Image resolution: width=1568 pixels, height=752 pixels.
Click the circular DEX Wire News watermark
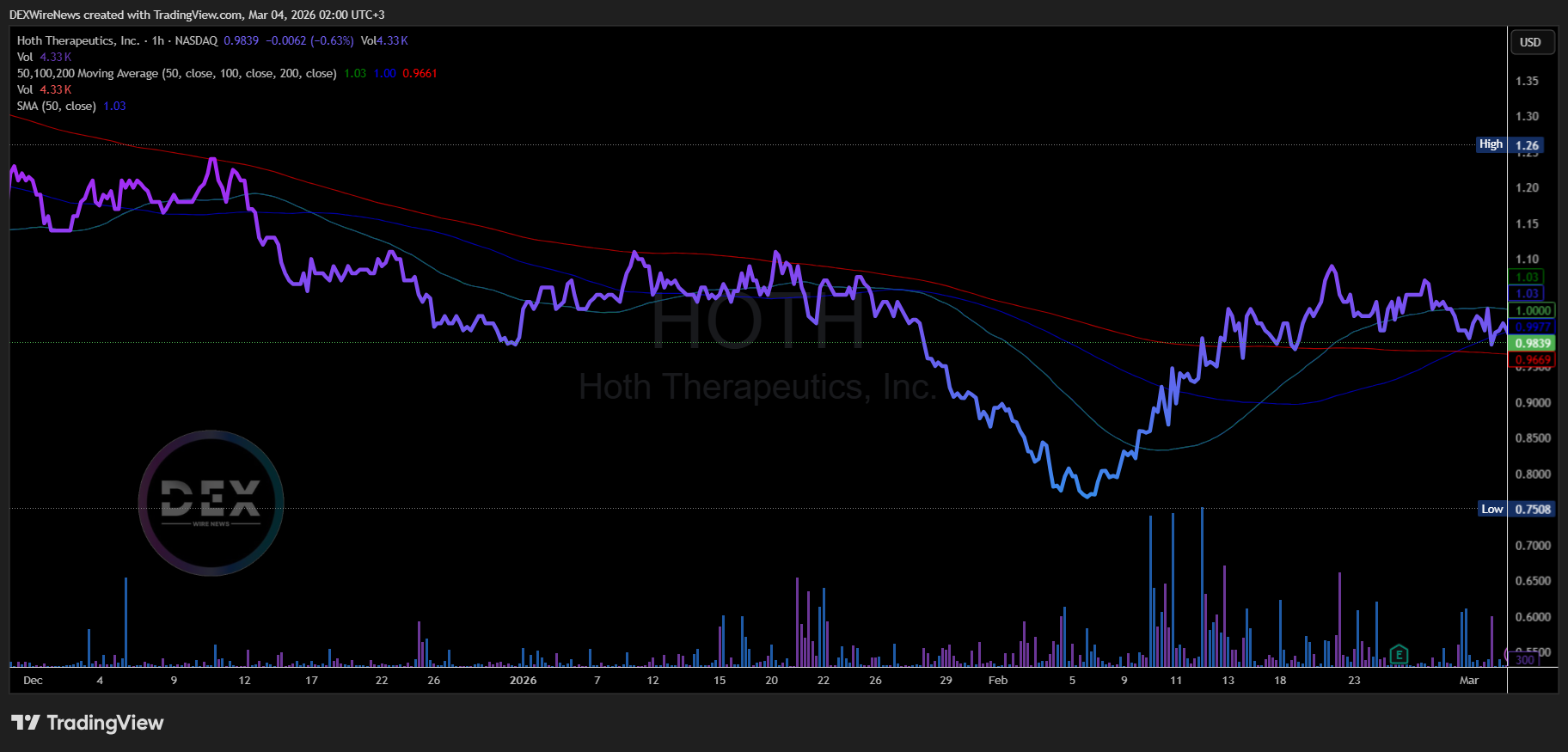211,503
